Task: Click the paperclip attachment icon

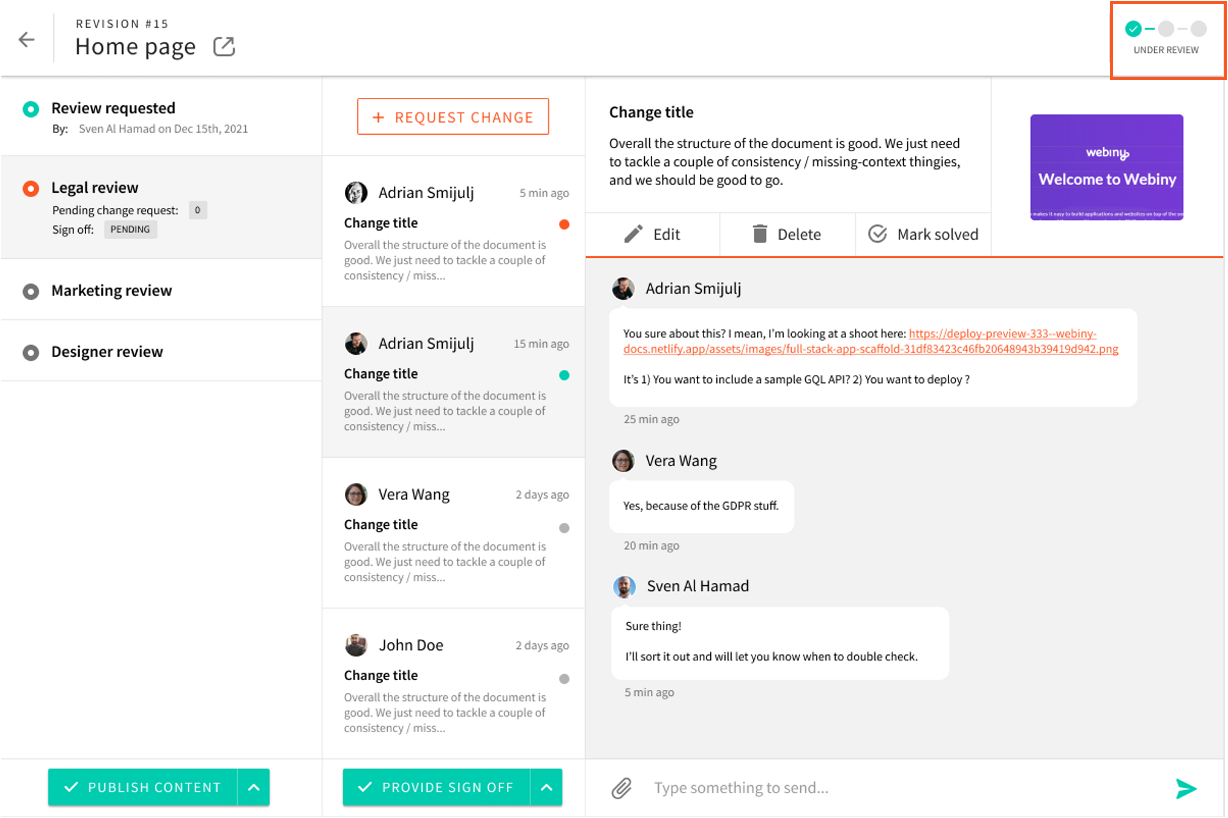Action: (622, 788)
